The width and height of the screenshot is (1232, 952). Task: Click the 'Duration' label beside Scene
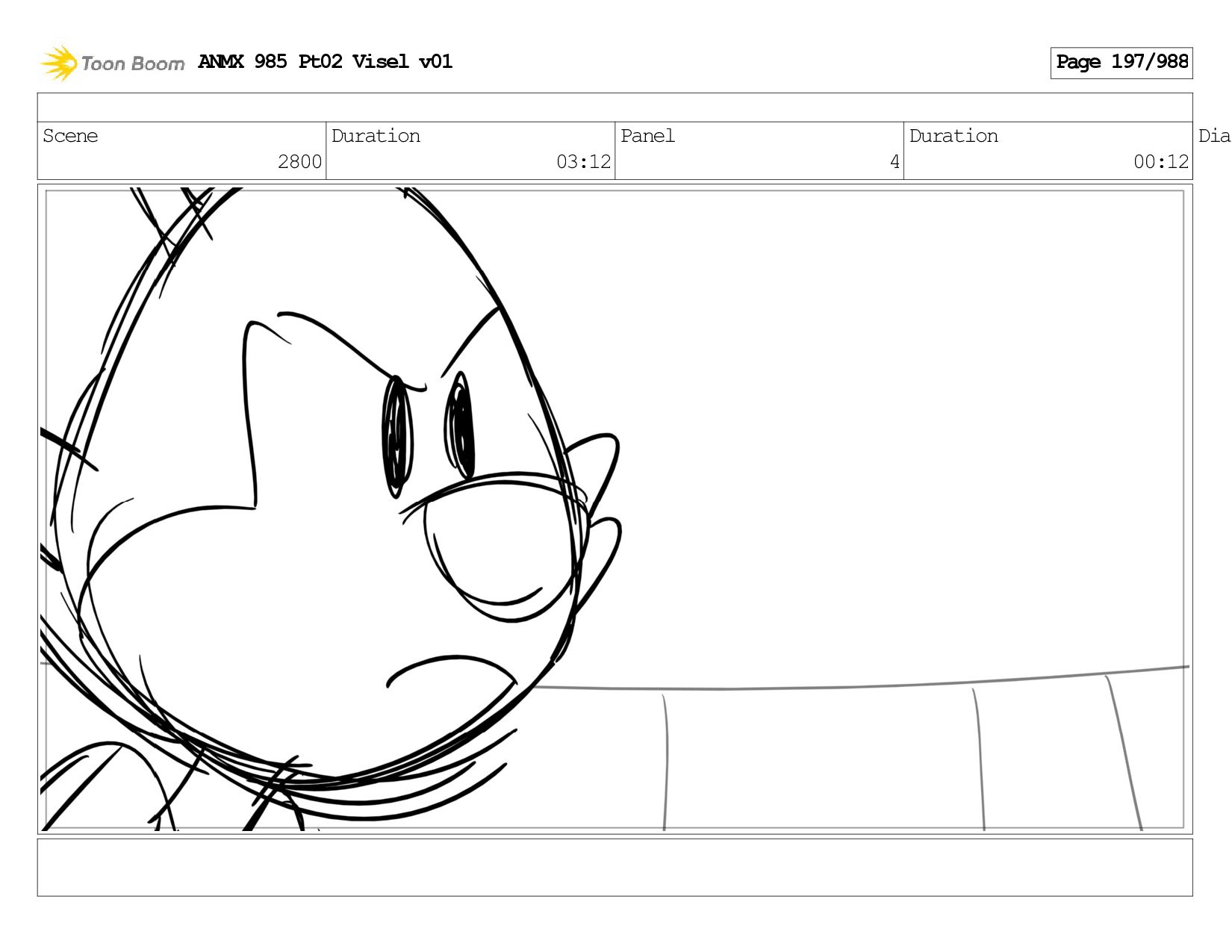pos(376,136)
